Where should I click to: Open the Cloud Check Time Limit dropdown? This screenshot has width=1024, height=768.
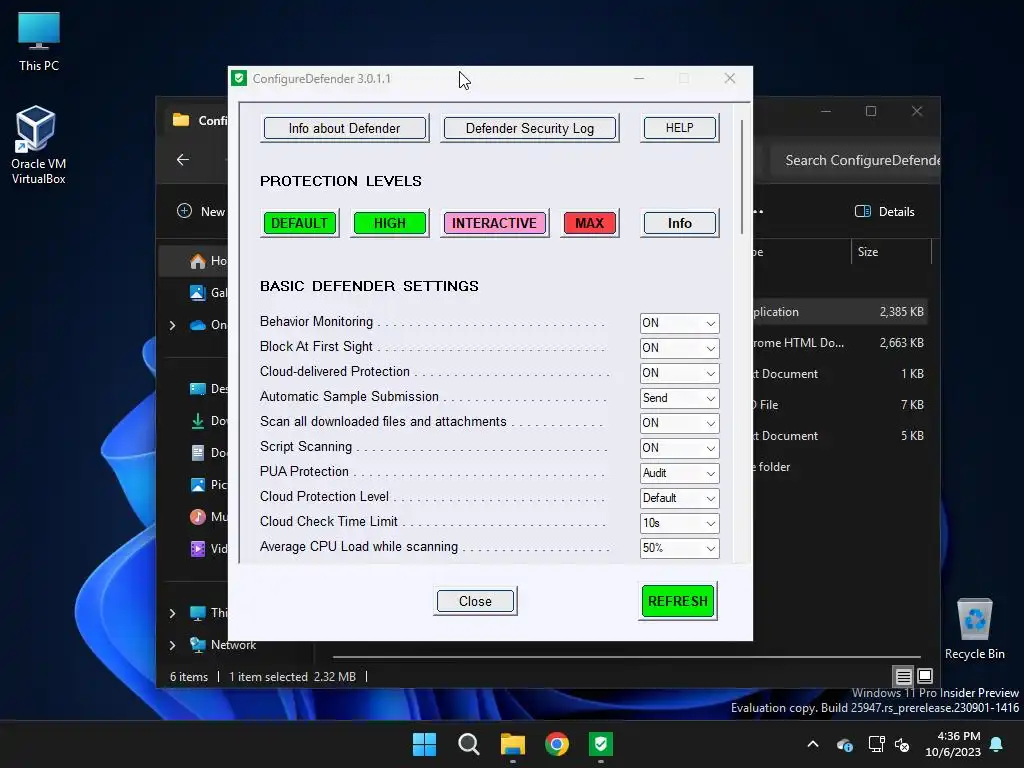pos(679,523)
